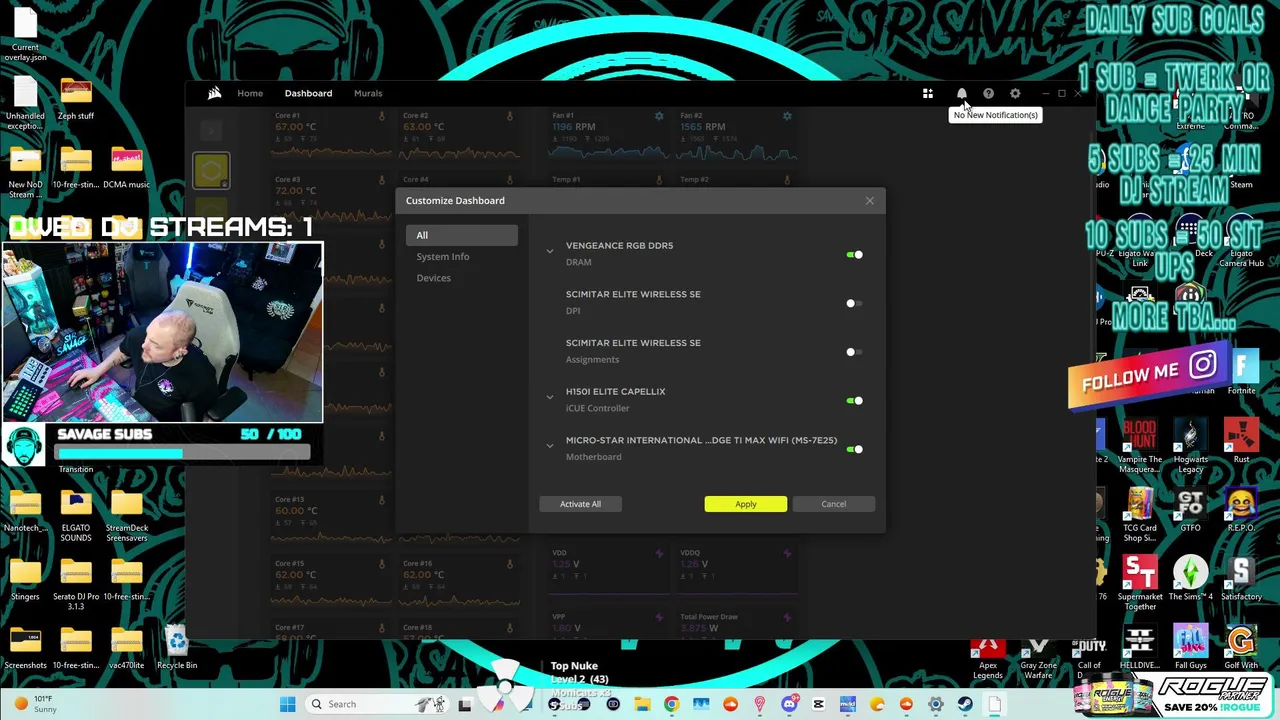Toggle off H150i ELITE CAPELLIX controller
Image resolution: width=1280 pixels, height=720 pixels.
854,401
